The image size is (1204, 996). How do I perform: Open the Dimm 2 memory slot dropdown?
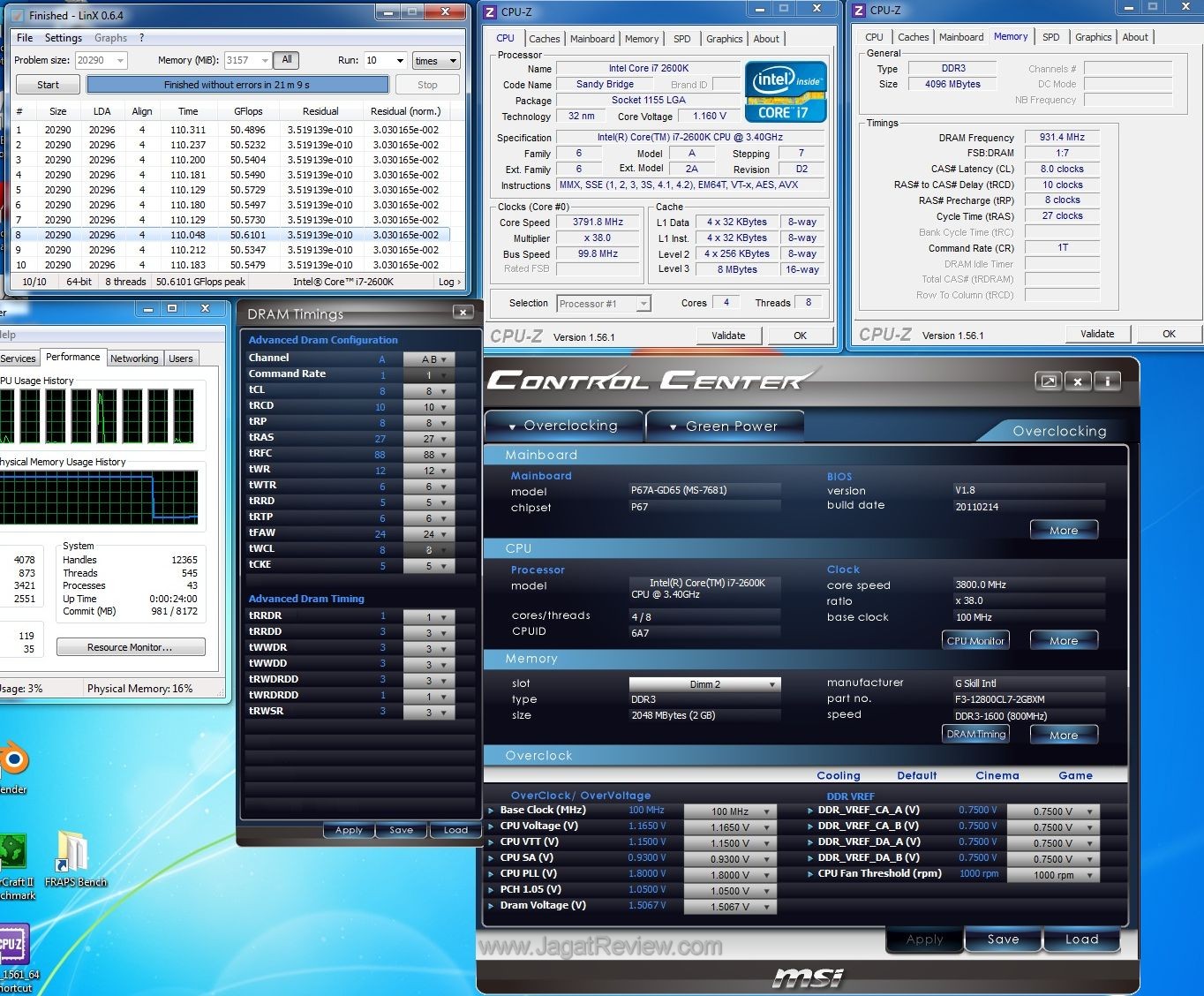click(x=704, y=684)
